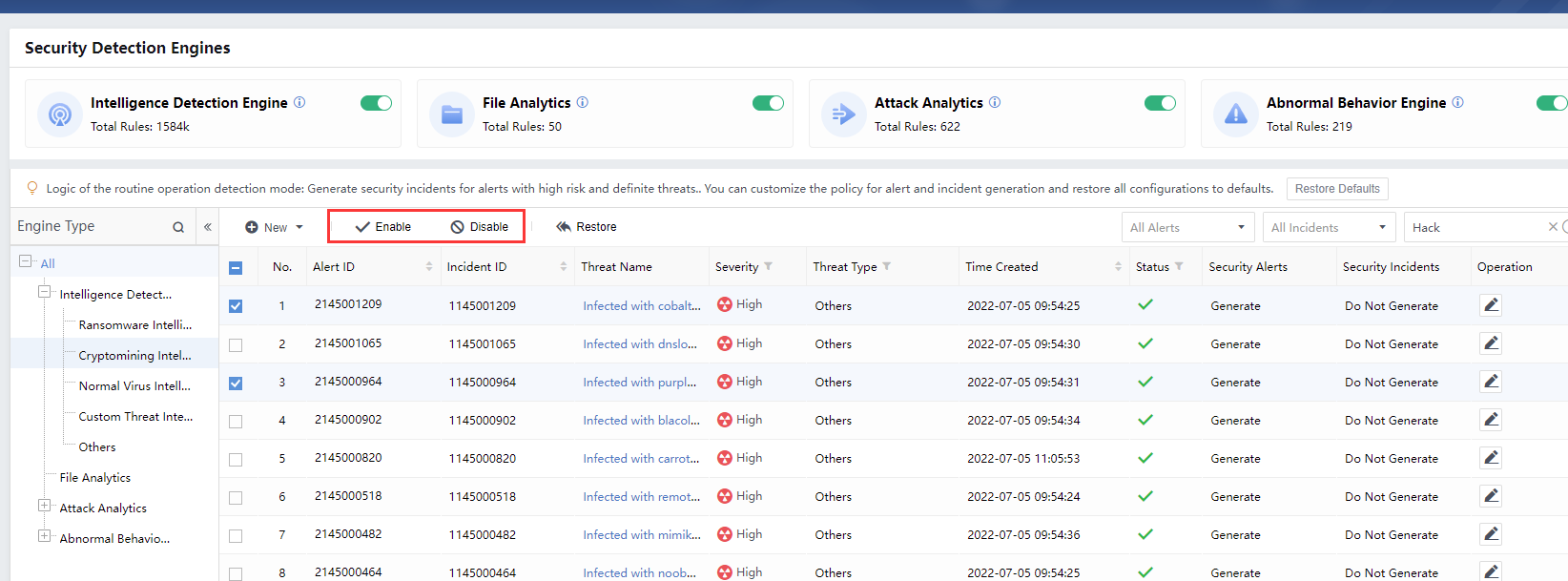Select File Analytics in the engine tree
This screenshot has width=1568, height=581.
click(x=95, y=478)
